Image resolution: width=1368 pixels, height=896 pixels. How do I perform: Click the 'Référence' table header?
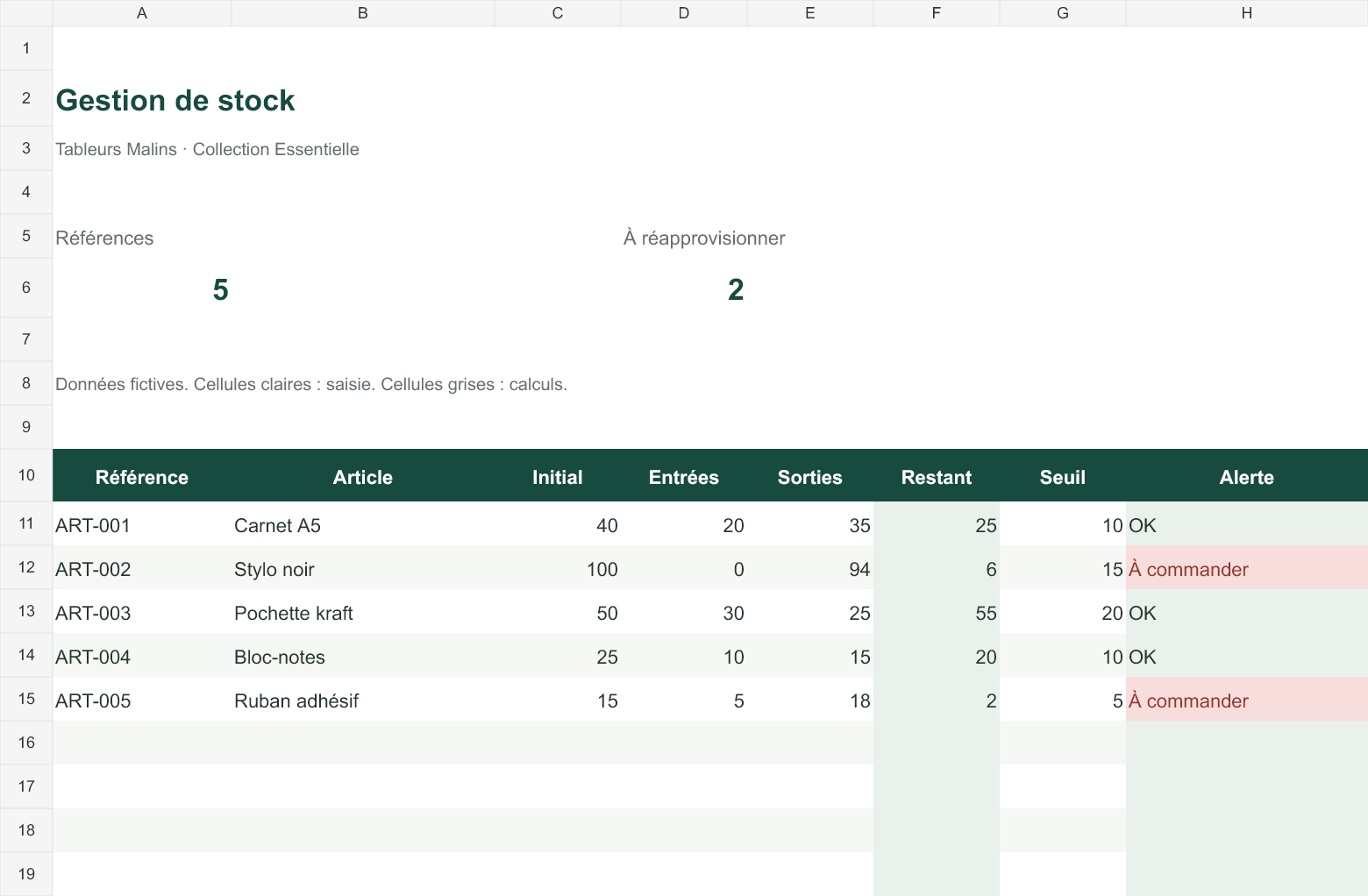142,477
